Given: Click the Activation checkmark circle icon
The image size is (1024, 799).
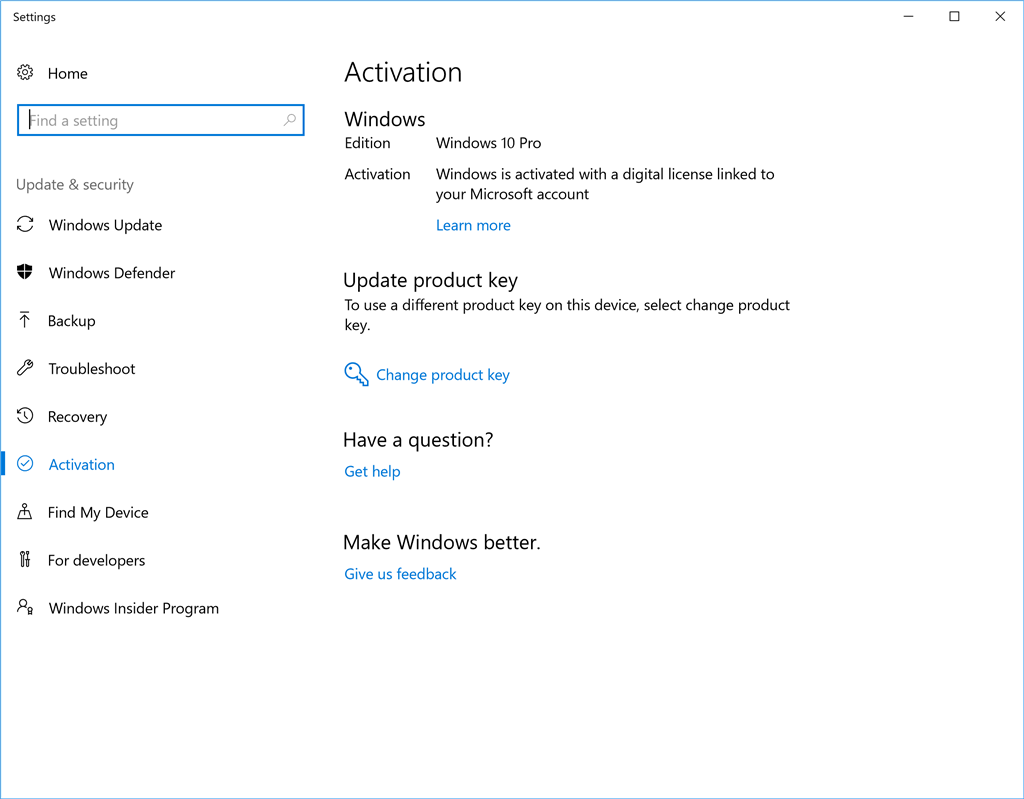Looking at the screenshot, I should [x=25, y=463].
